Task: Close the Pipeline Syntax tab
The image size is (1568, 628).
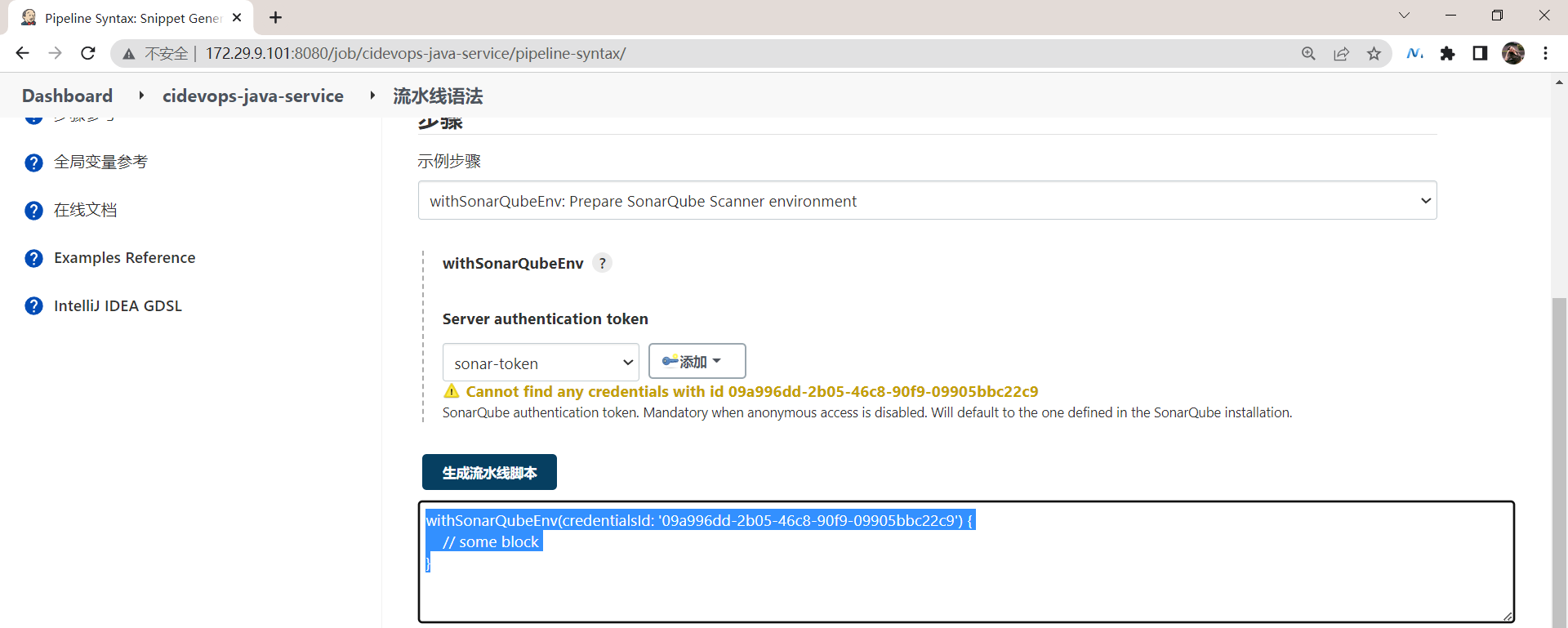Action: [x=237, y=17]
